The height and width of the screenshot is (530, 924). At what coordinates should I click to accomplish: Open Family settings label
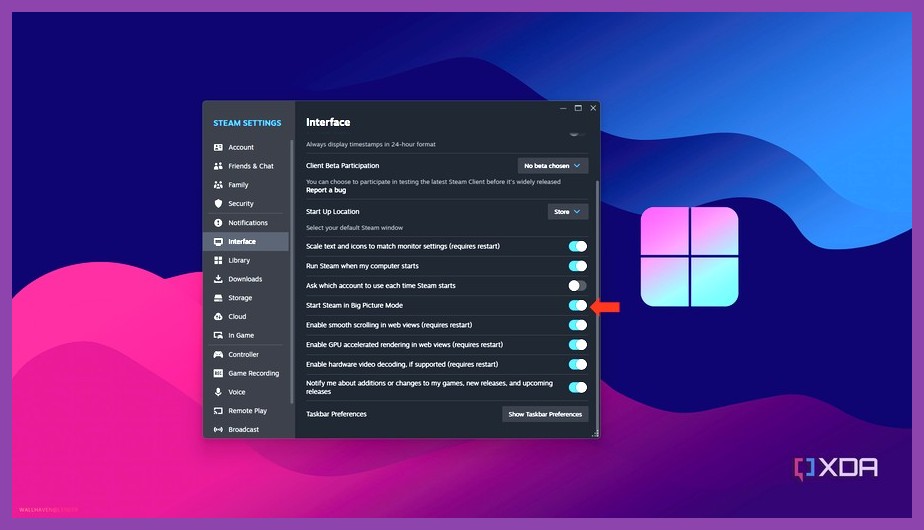[238, 185]
